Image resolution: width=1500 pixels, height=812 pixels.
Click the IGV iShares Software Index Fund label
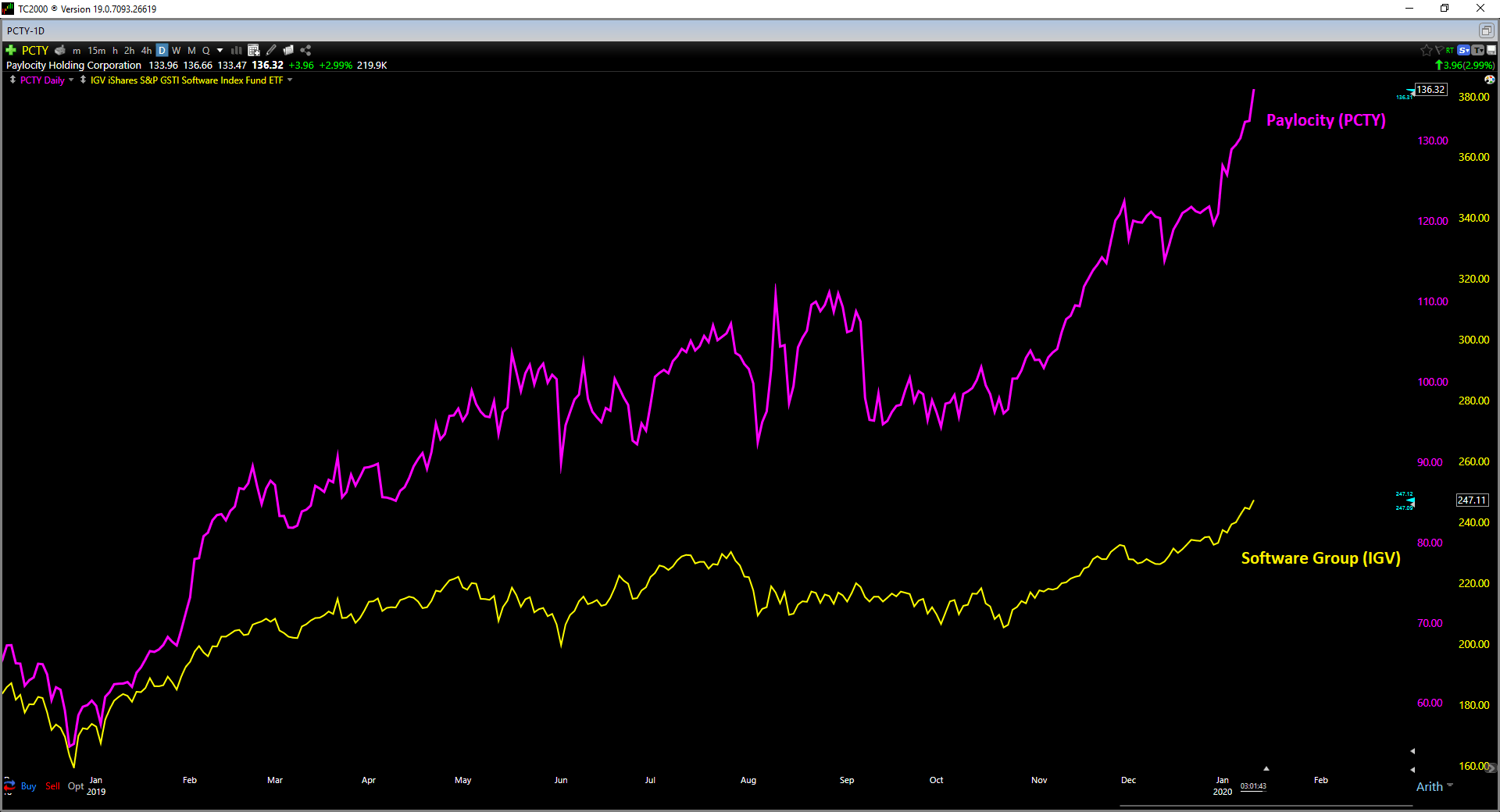pos(187,80)
